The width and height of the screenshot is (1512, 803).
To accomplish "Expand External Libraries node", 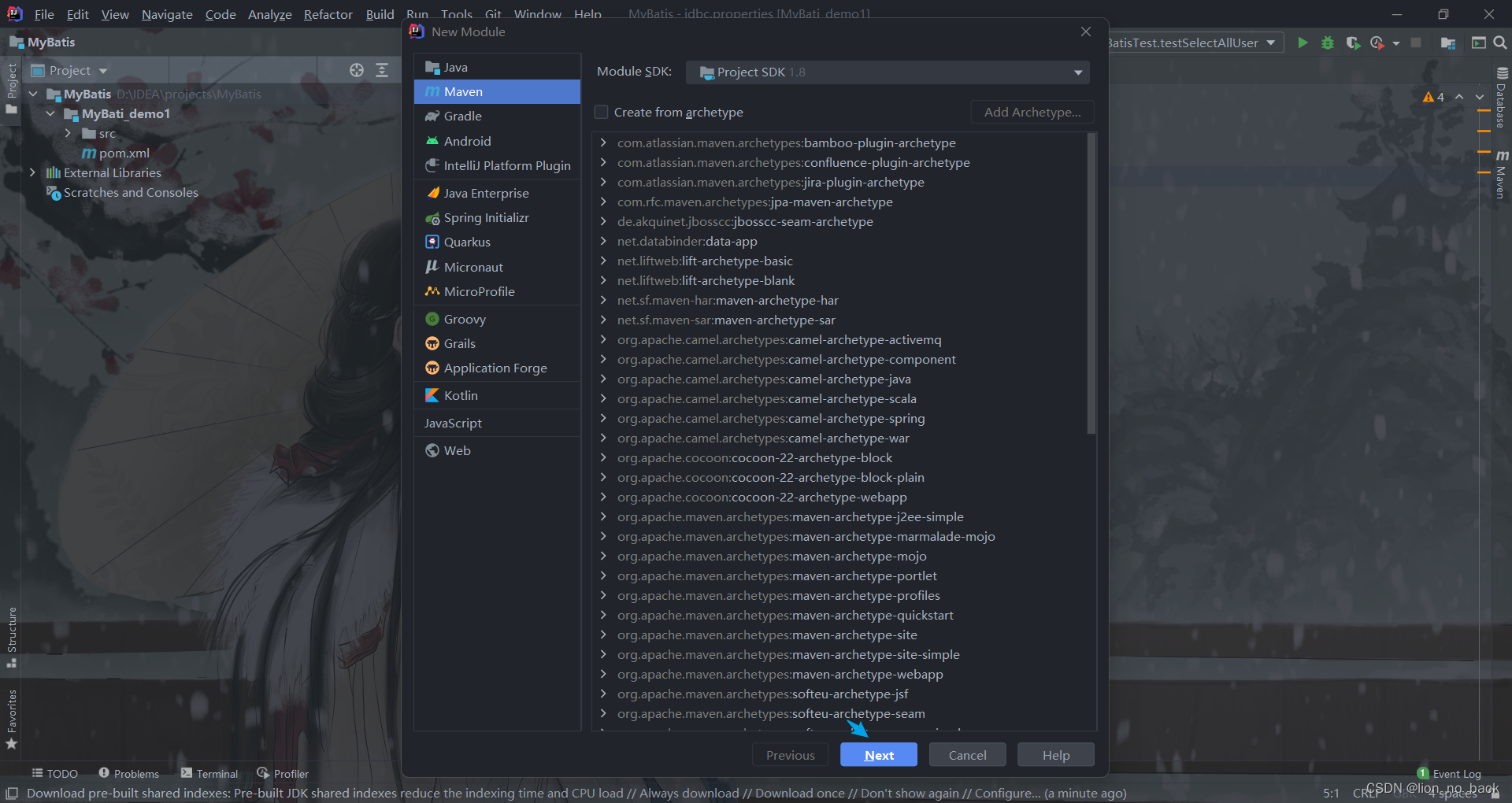I will [32, 172].
